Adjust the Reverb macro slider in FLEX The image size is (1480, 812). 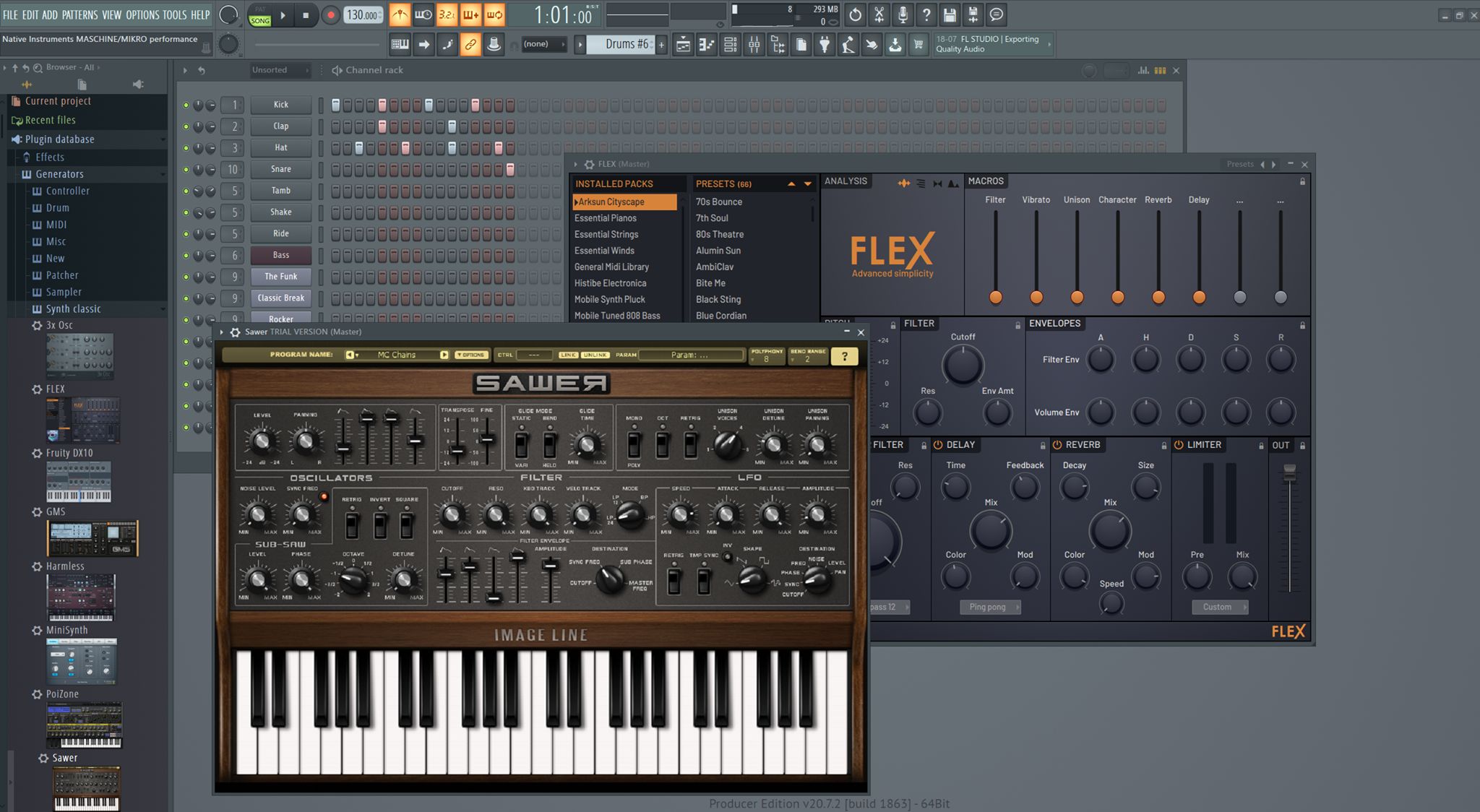point(1158,296)
